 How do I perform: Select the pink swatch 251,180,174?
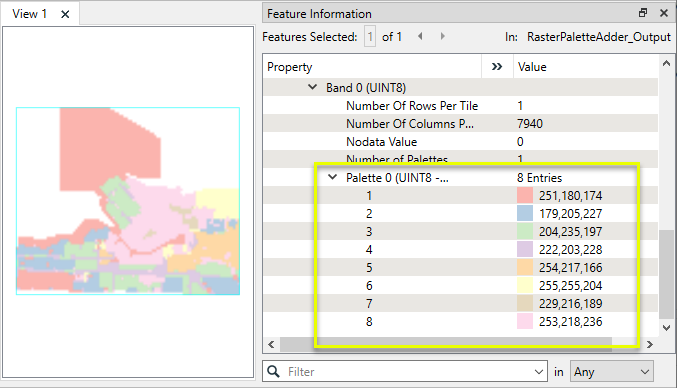pyautogui.click(x=525, y=196)
